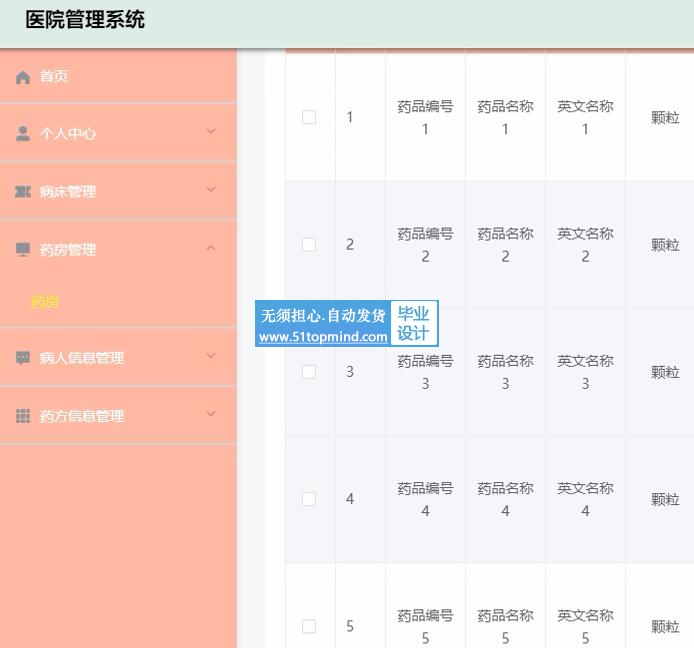
Task: Click the monitor icon for 药房管理
Action: coord(23,250)
